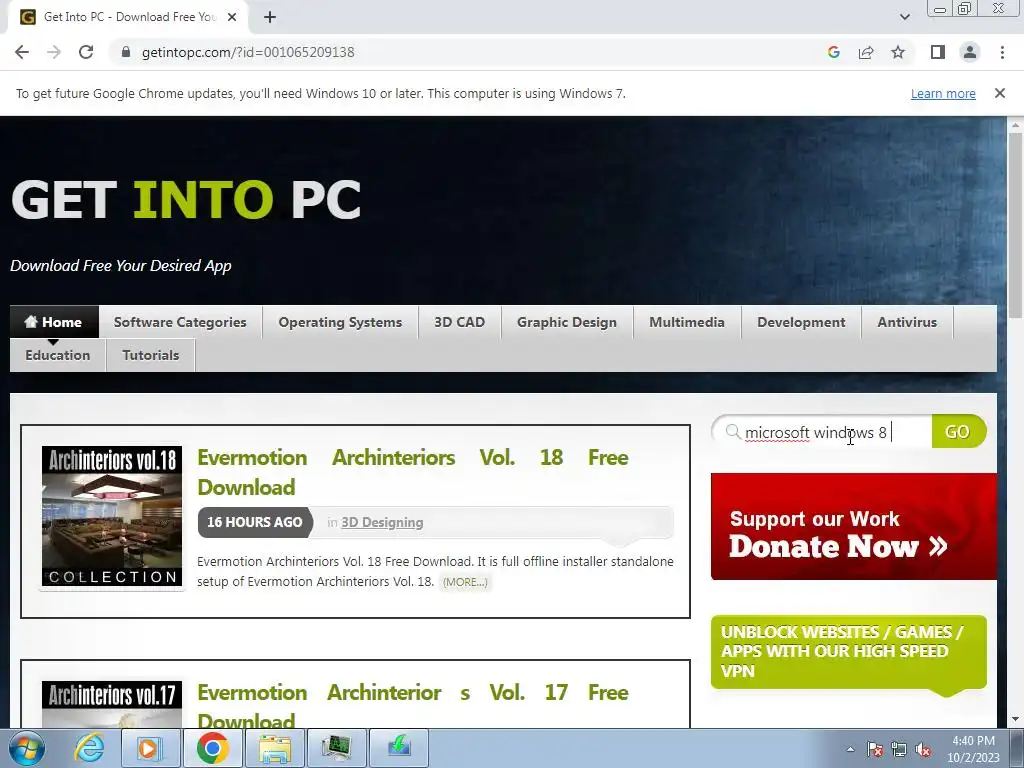
Task: Open the Archinteriors vol.17 thumbnail
Action: coord(112,704)
